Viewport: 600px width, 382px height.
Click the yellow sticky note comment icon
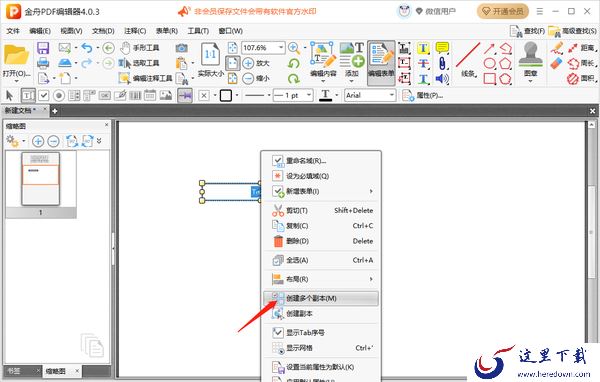442,48
